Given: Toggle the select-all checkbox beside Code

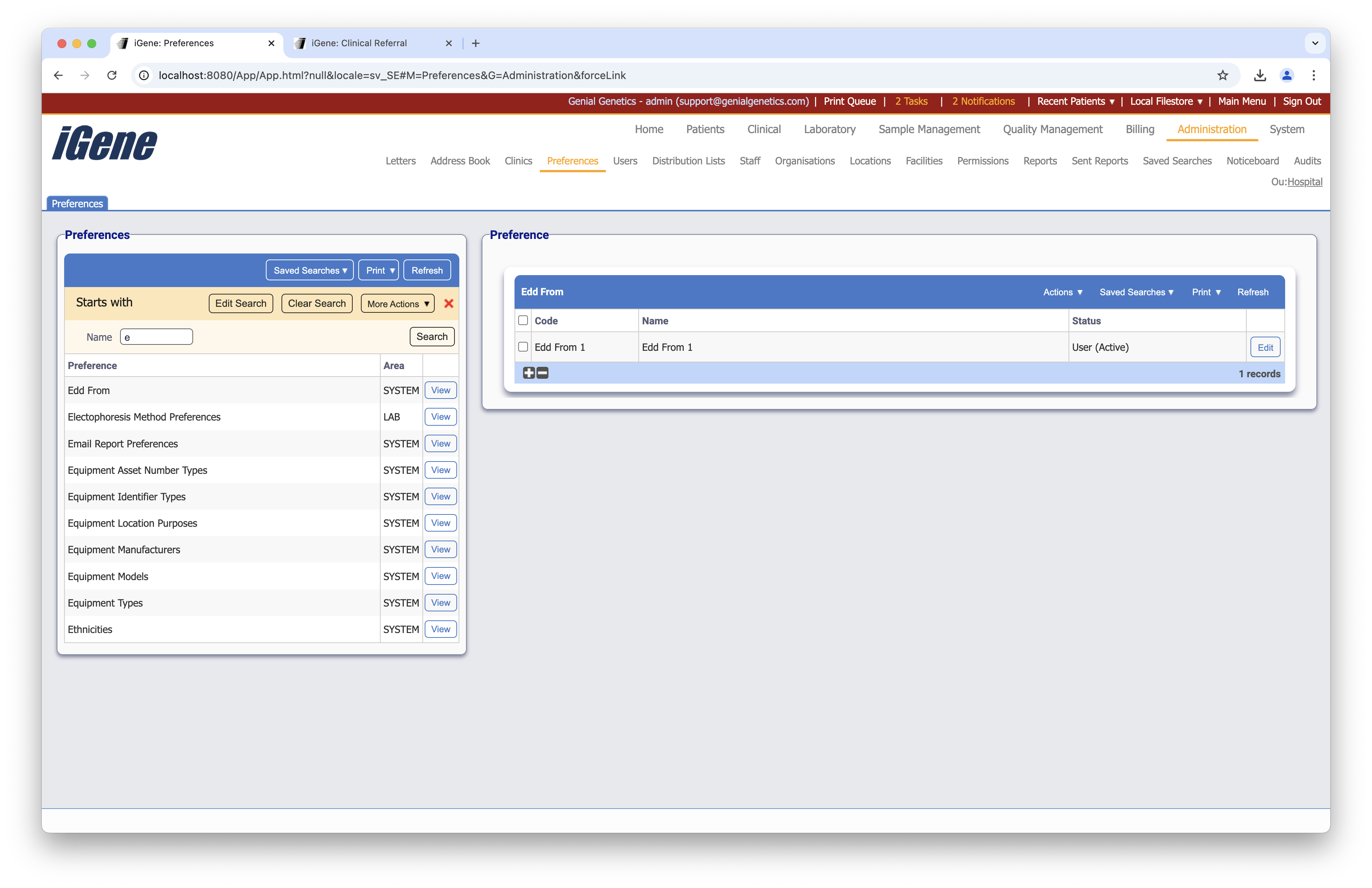Looking at the screenshot, I should (523, 320).
